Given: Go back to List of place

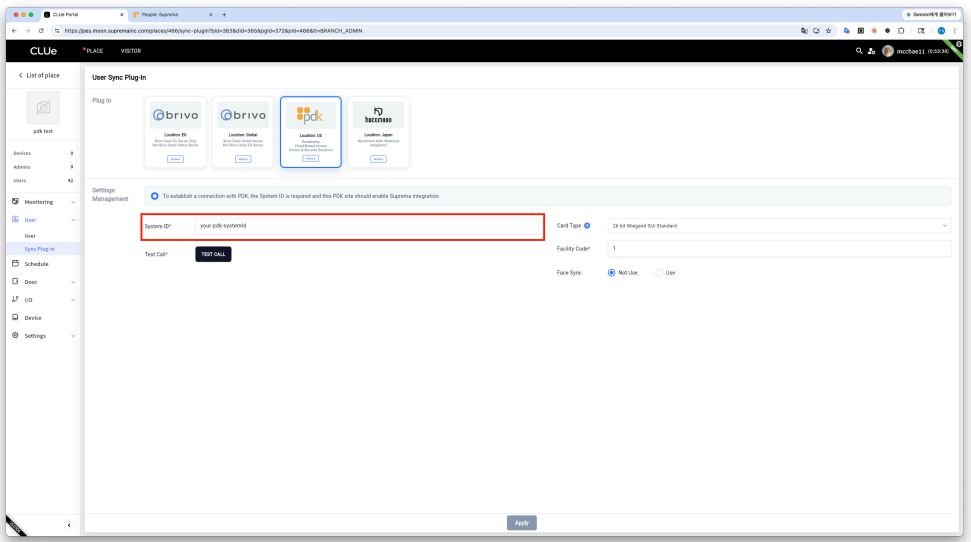Looking at the screenshot, I should [x=39, y=76].
